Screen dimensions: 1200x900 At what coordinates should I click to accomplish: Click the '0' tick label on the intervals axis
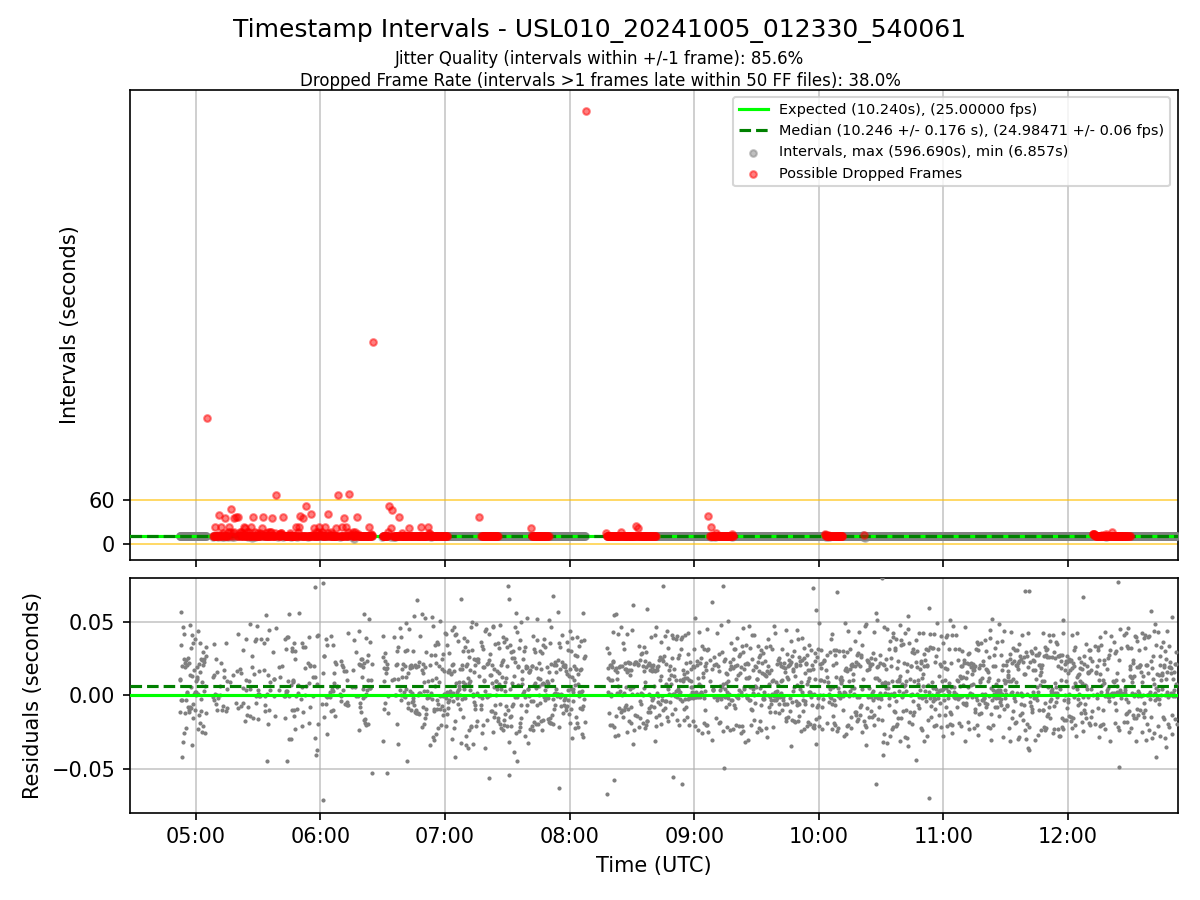[111, 544]
